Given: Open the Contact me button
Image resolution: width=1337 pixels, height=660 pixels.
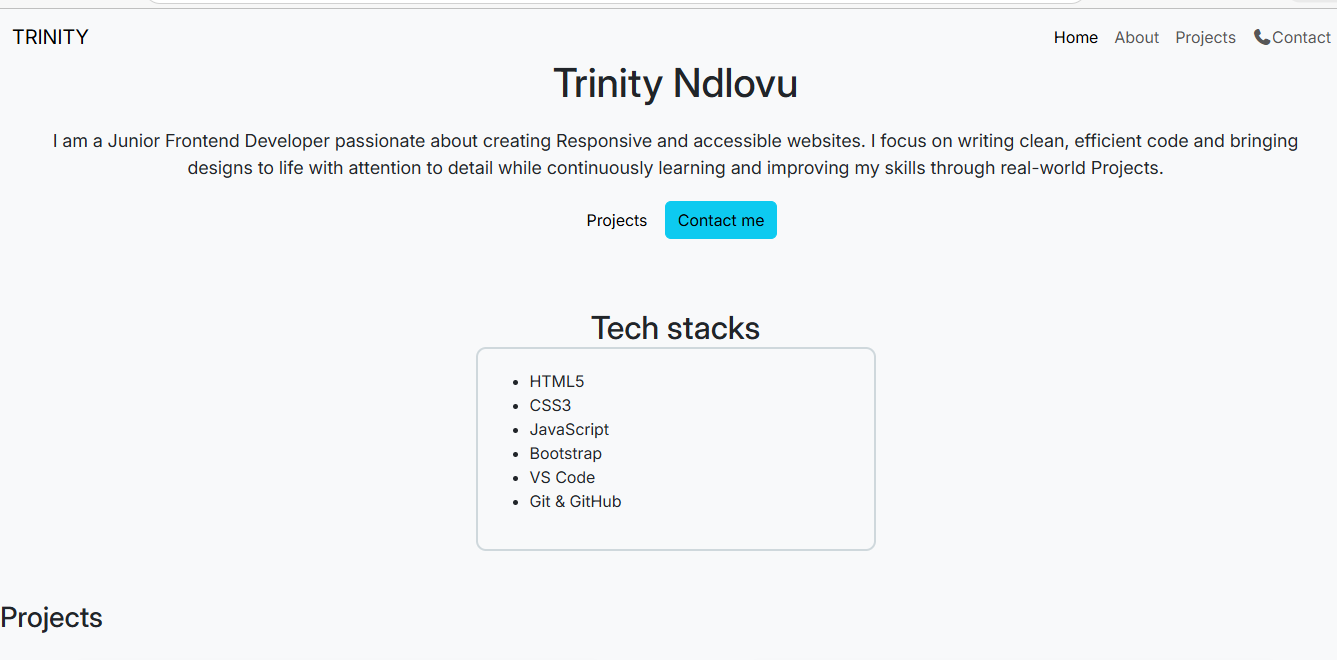Looking at the screenshot, I should 720,219.
